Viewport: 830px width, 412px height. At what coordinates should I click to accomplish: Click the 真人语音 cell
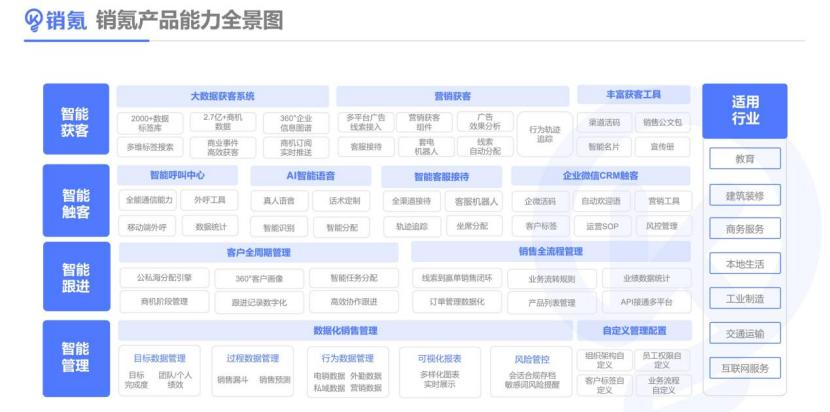279,201
